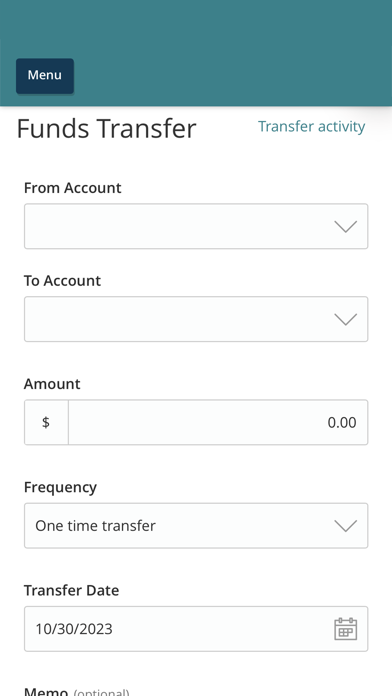392x696 pixels.
Task: Click the chevron arrow in From Account box
Action: pyautogui.click(x=345, y=226)
